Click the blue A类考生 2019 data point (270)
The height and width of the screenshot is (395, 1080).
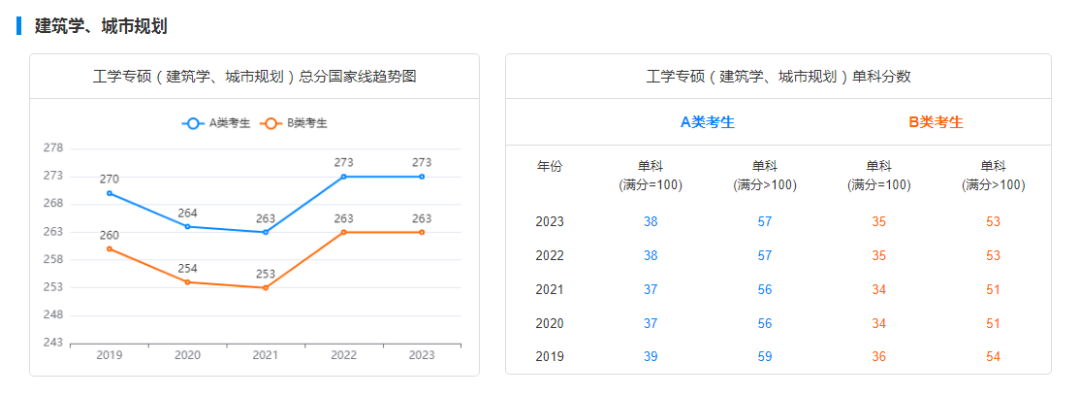pos(110,193)
